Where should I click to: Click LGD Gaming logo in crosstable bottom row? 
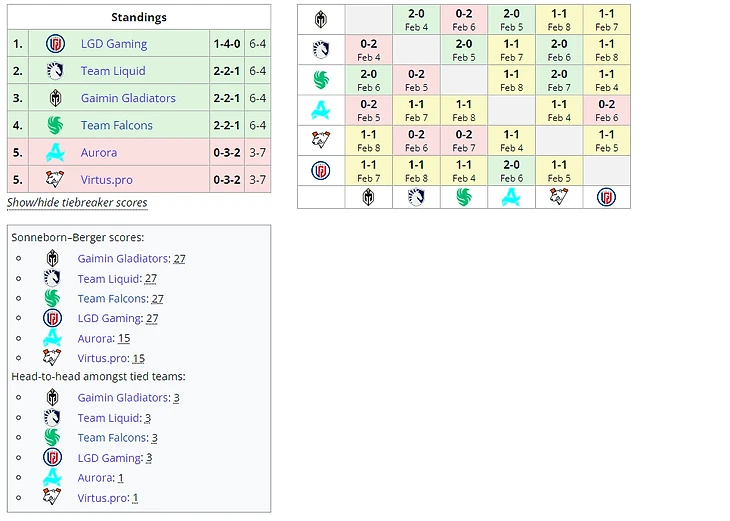pyautogui.click(x=606, y=197)
